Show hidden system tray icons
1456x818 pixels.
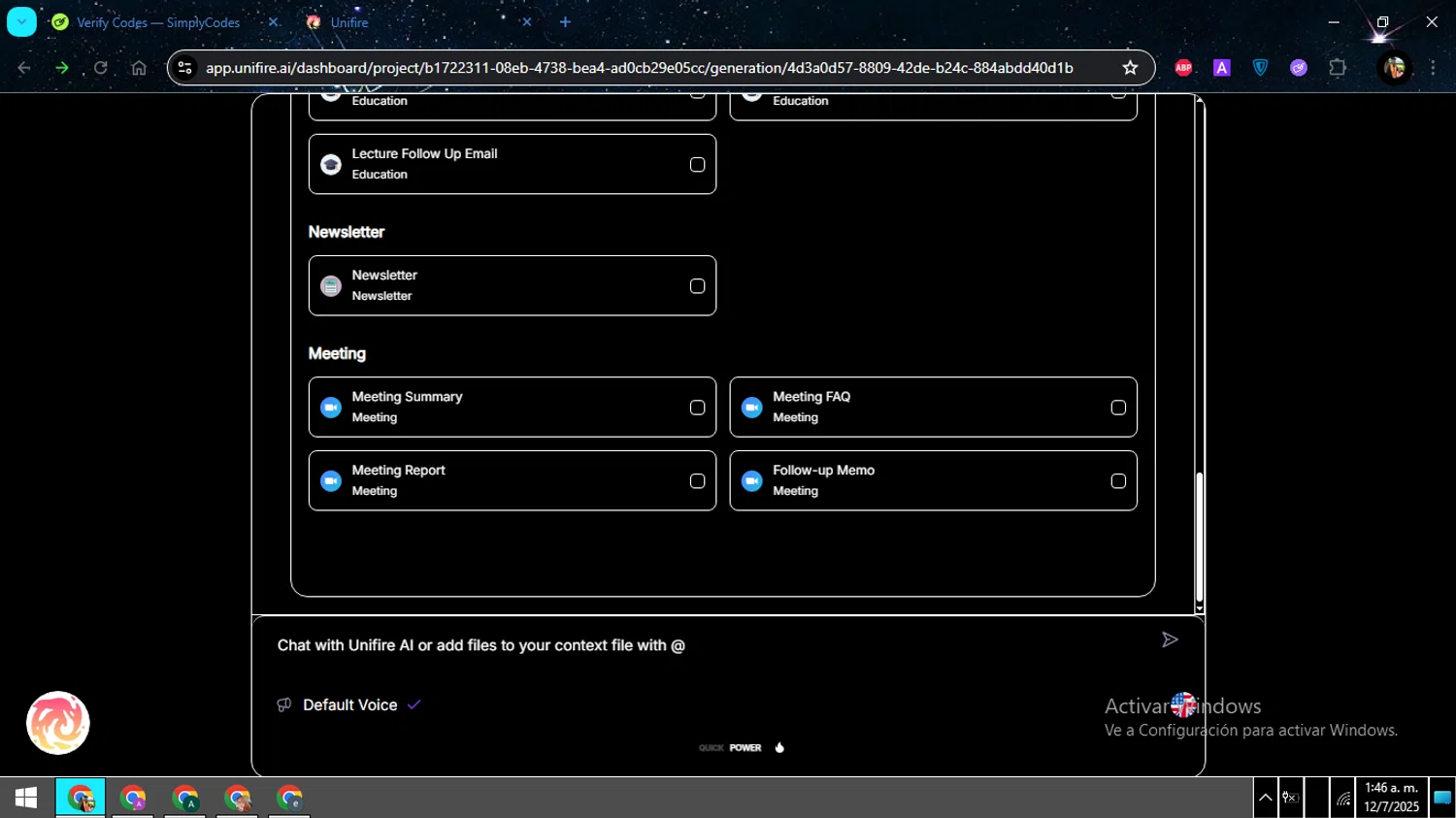[1265, 798]
